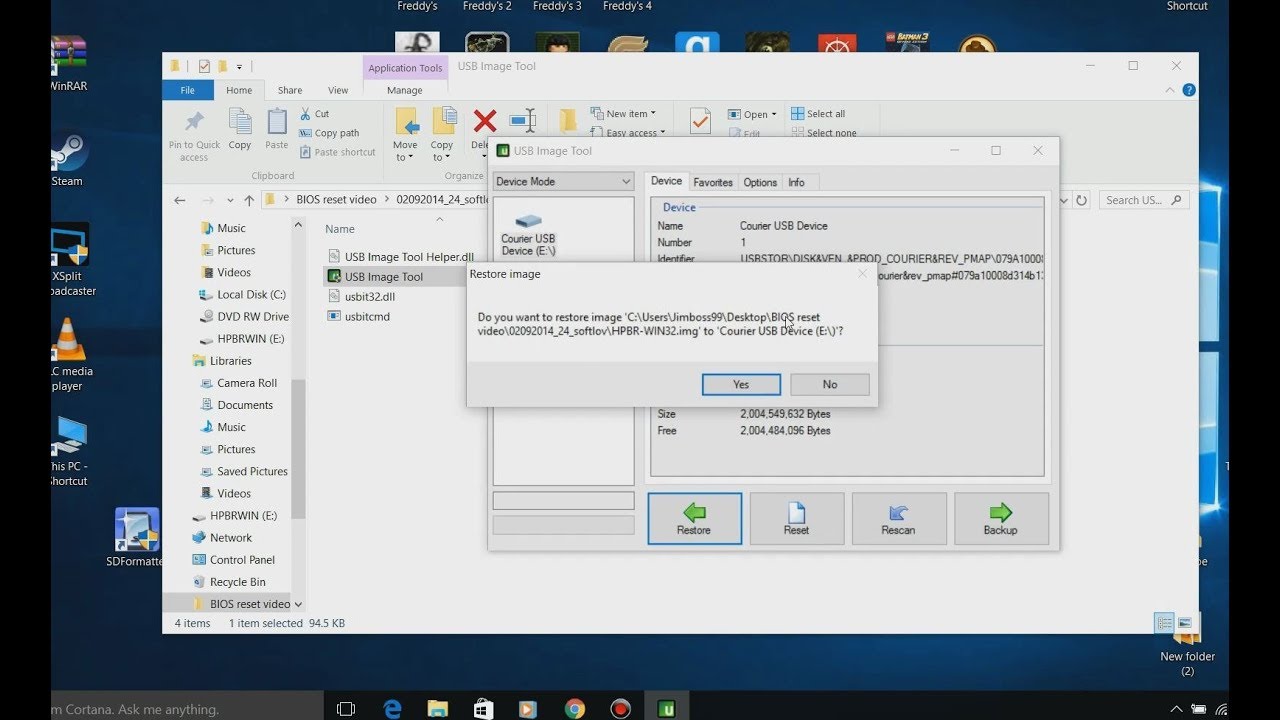Open the Windows Store taskbar icon
The image size is (1280, 720).
tap(483, 709)
